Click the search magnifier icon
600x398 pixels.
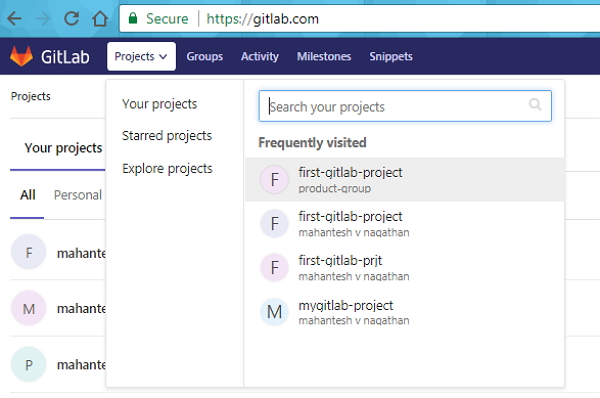tap(535, 104)
